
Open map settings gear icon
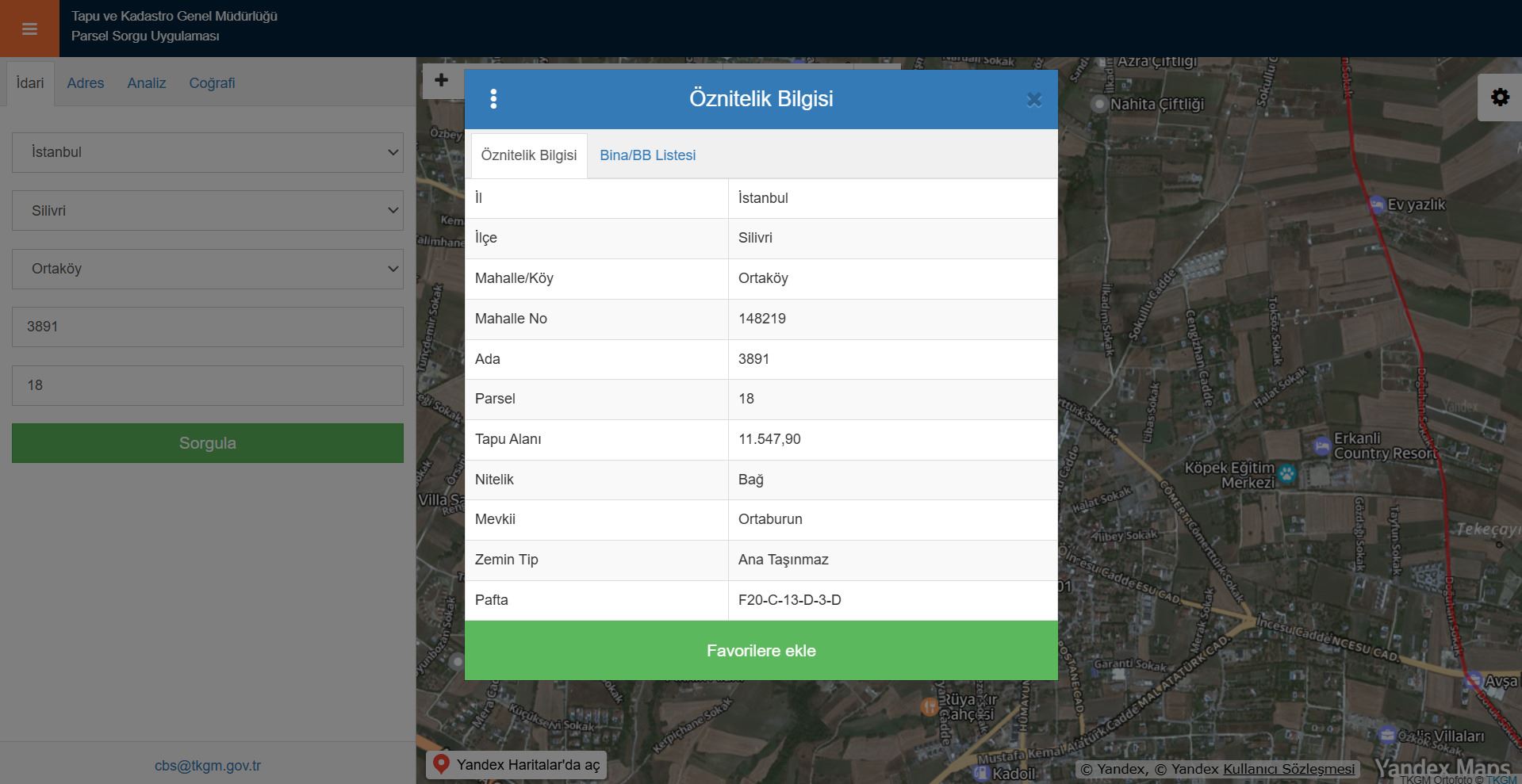click(1499, 98)
